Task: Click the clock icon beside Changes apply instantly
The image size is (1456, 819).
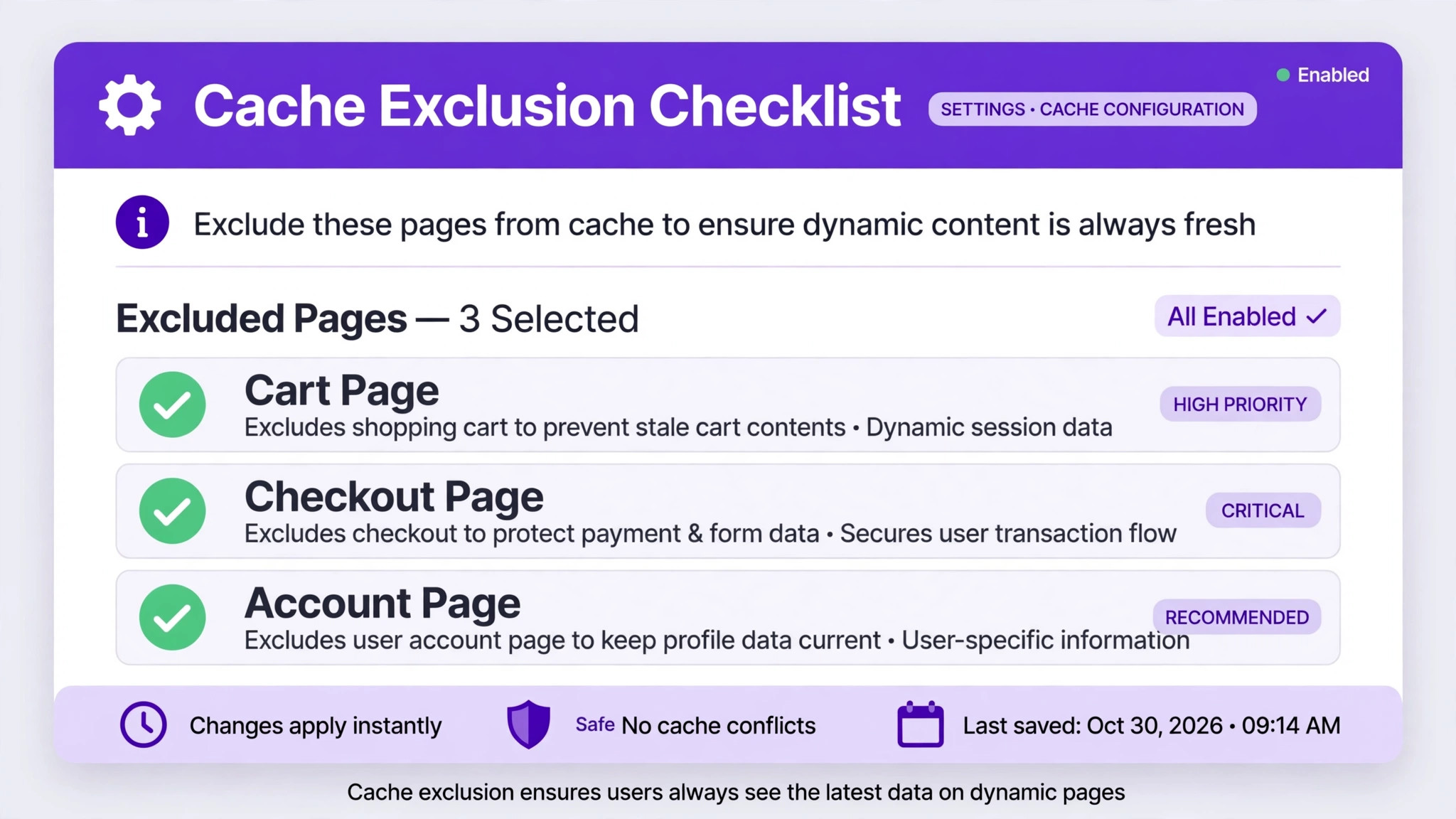Action: 143,724
